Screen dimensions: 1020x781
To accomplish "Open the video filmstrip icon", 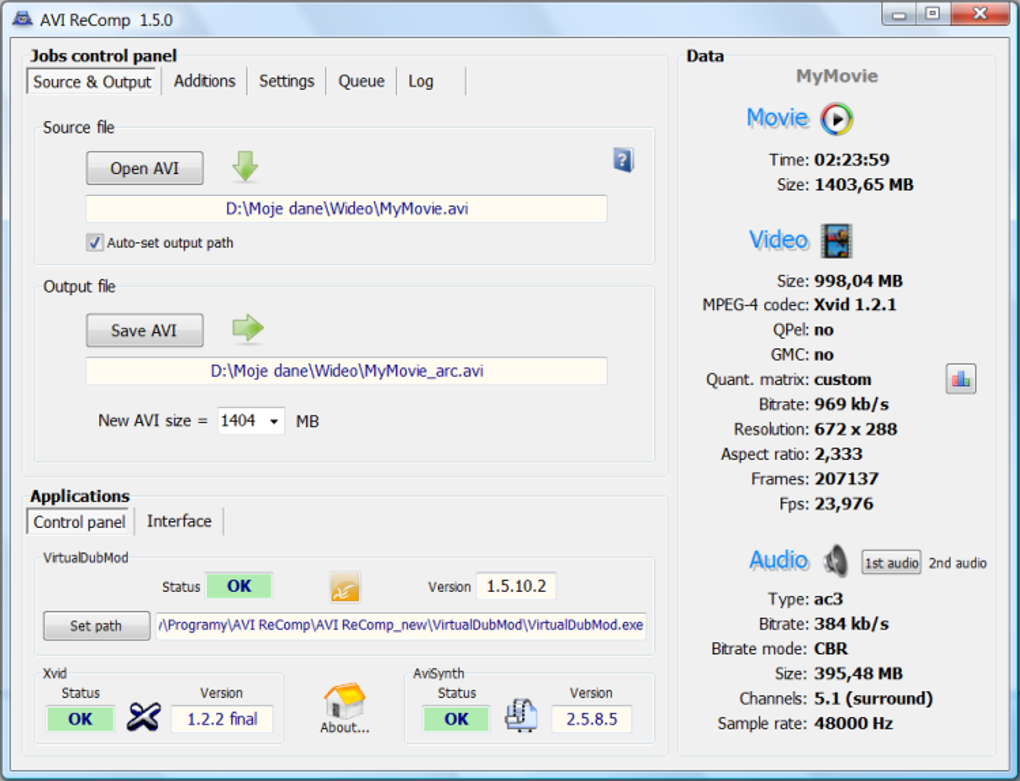I will click(x=837, y=241).
